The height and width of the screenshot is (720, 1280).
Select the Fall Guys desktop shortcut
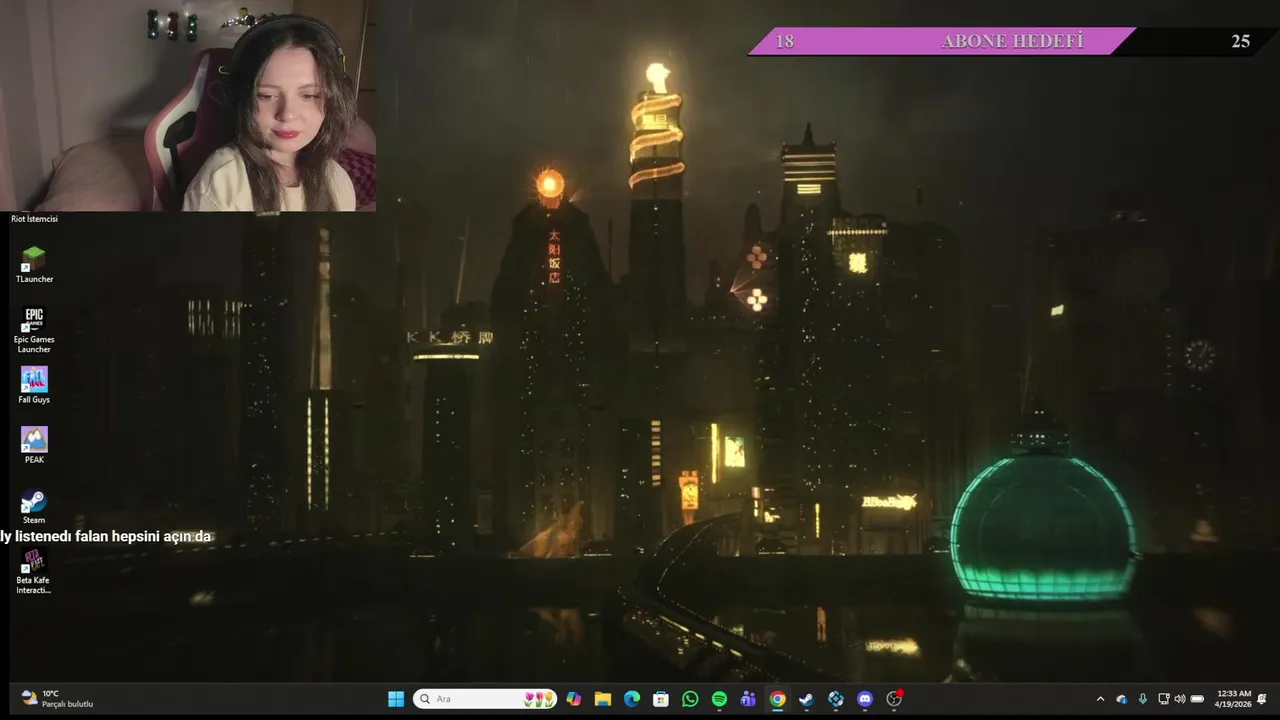(34, 385)
